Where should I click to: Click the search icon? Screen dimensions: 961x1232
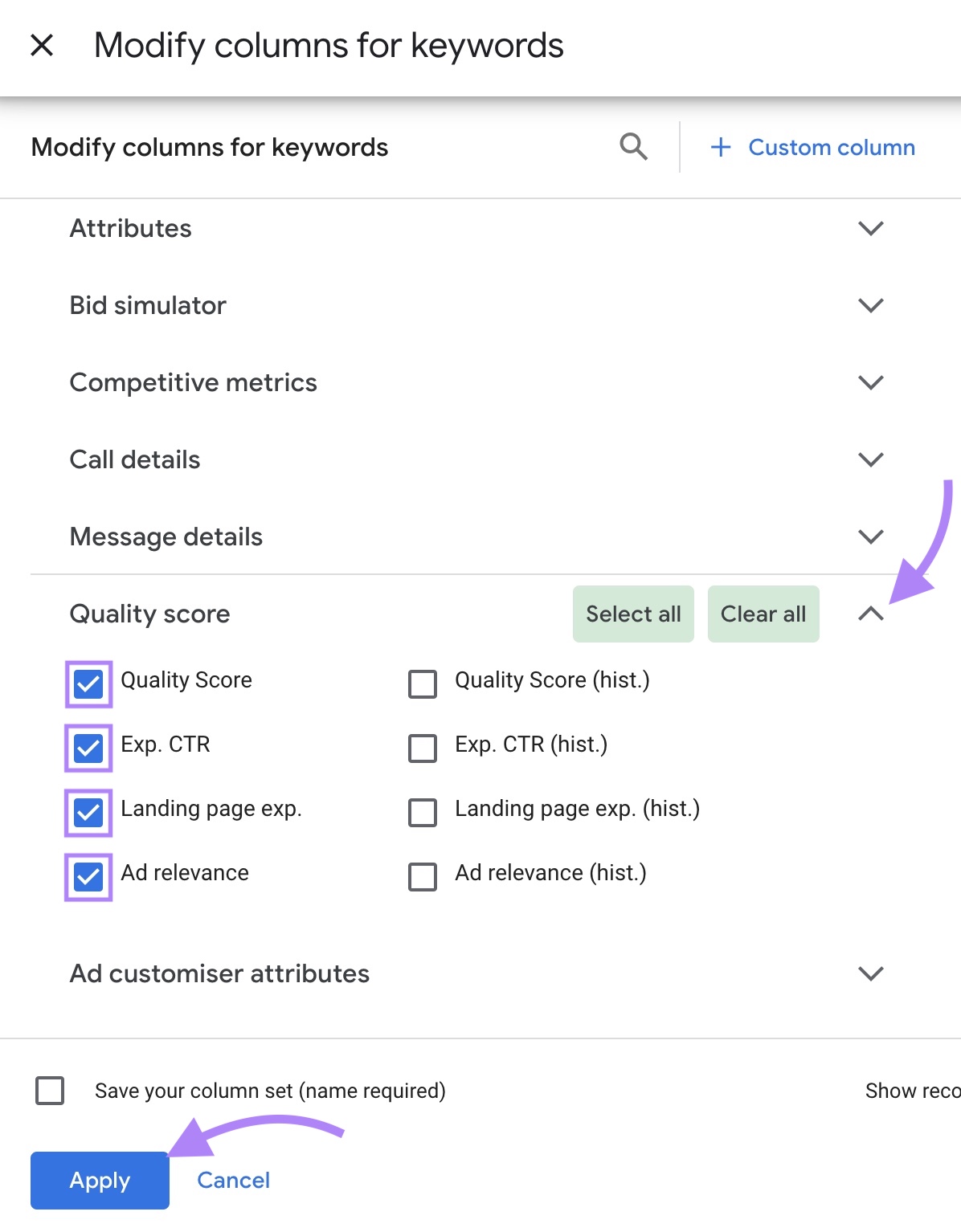tap(632, 147)
